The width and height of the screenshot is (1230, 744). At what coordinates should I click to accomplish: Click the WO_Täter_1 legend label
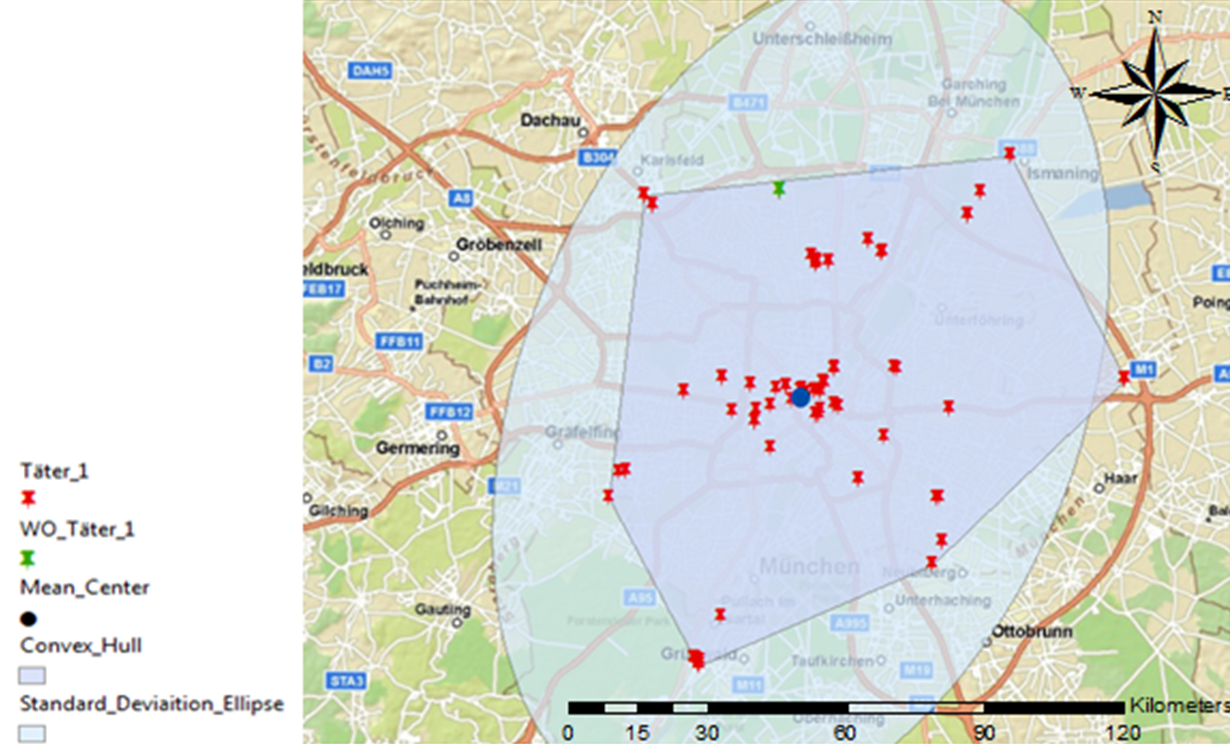(x=77, y=529)
